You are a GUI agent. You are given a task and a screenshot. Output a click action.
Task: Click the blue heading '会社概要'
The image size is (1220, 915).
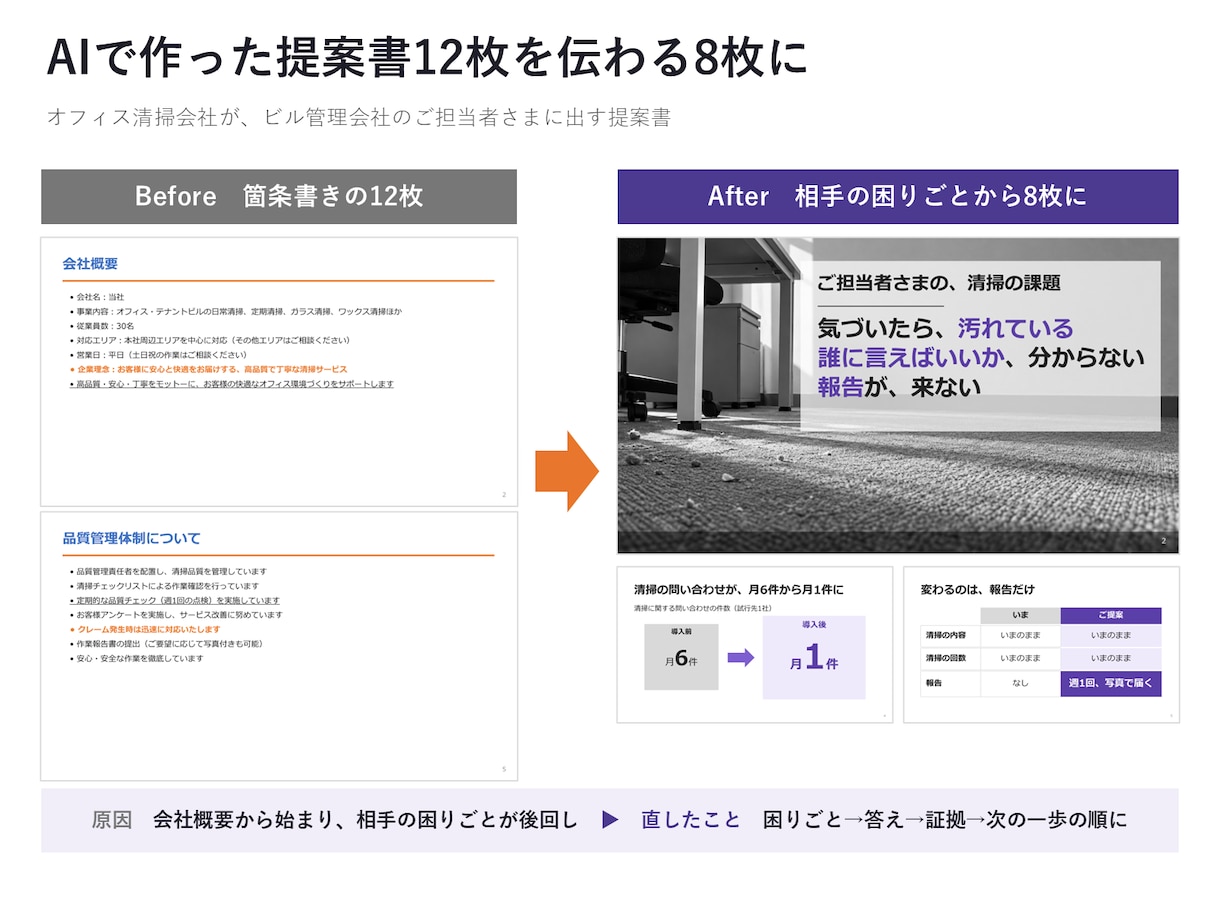pos(90,264)
